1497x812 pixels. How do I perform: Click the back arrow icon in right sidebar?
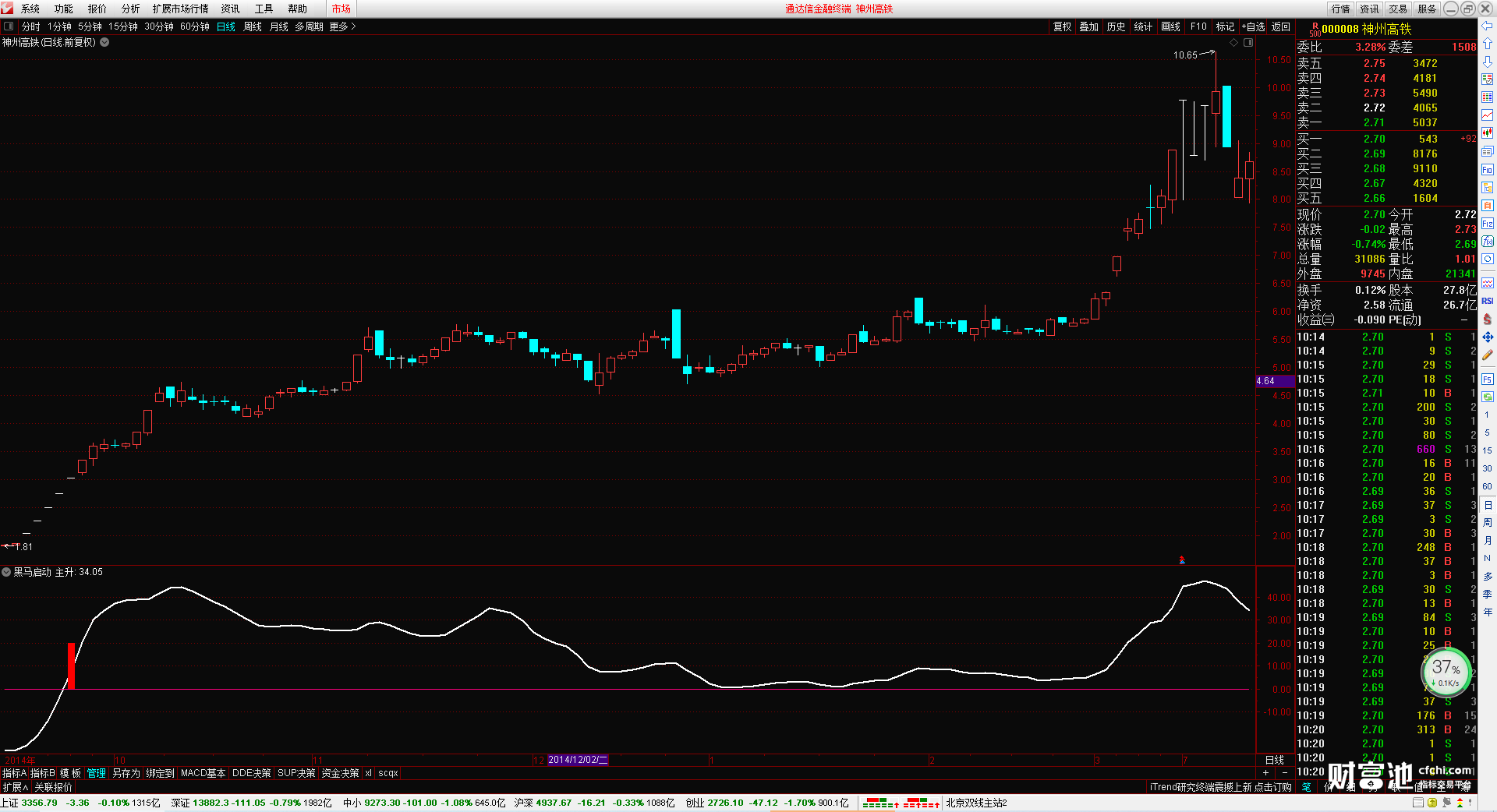pos(1488,26)
